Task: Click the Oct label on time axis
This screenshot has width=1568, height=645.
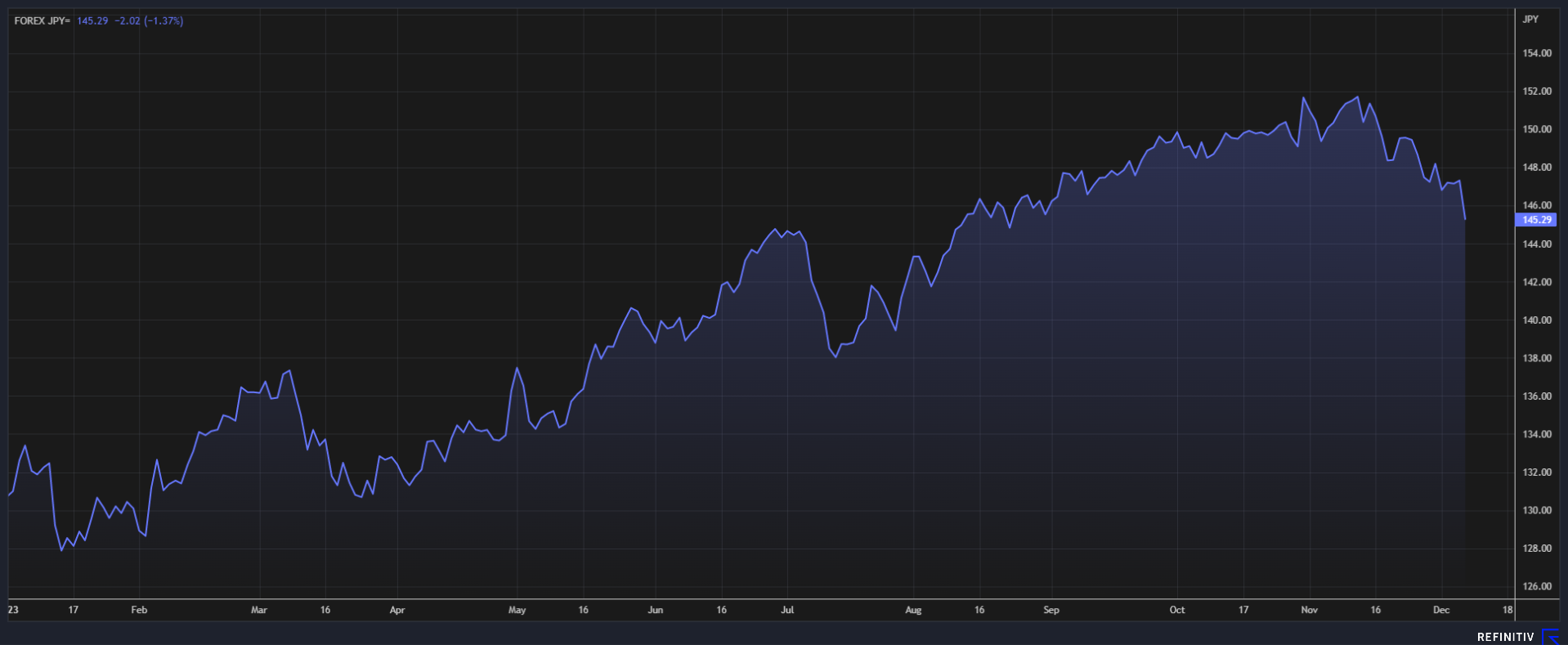Action: (1177, 610)
